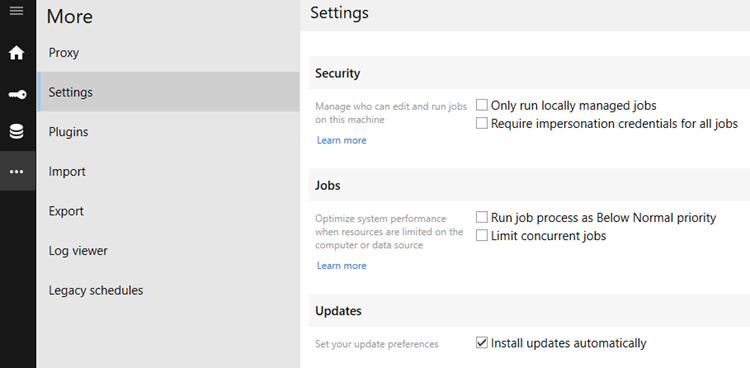Click the Set your update preferences text
This screenshot has width=750, height=368.
click(x=376, y=344)
